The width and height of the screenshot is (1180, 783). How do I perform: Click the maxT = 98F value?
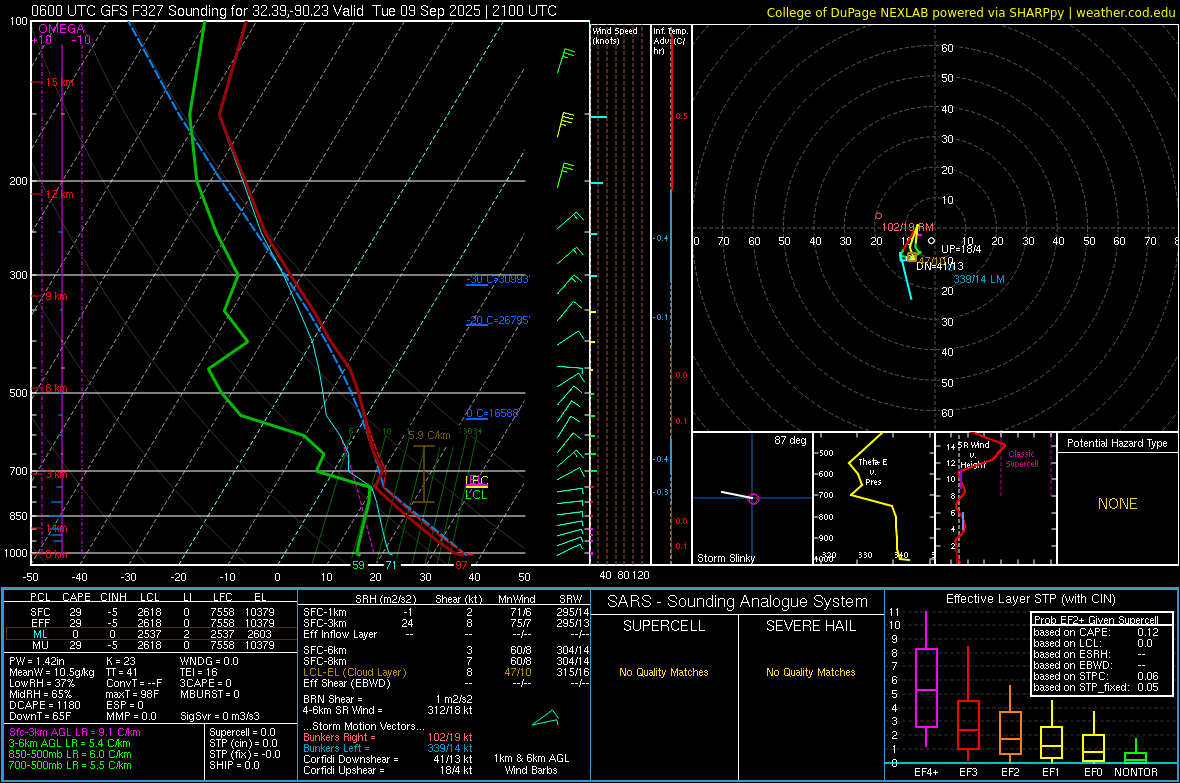(132, 694)
